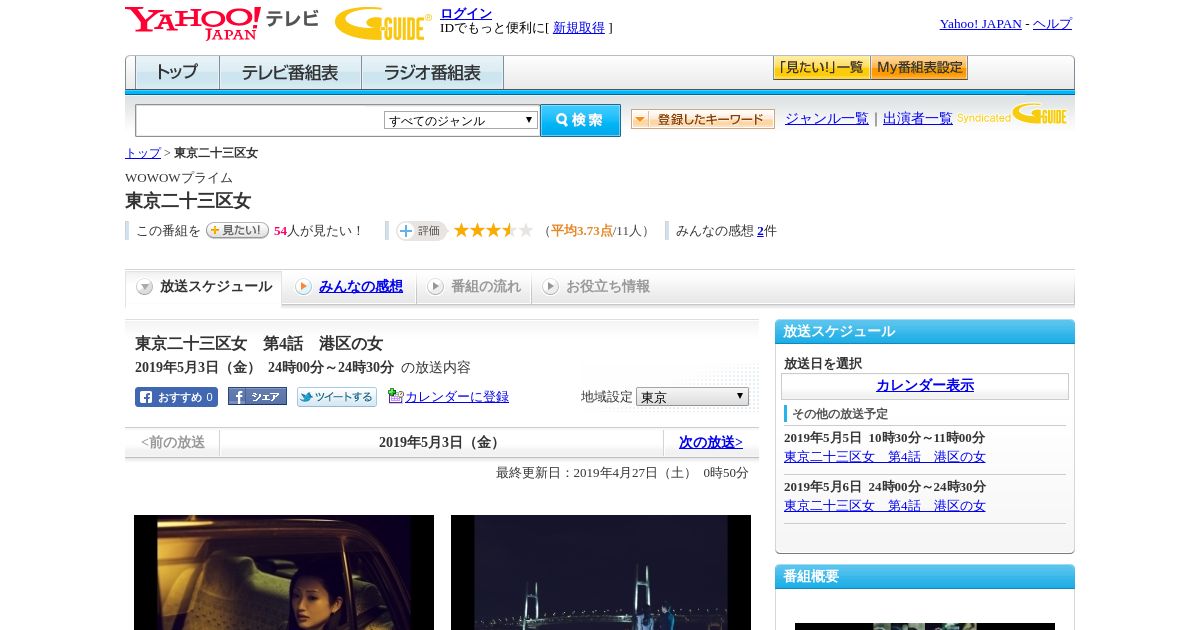Select the トップ navigation tab
This screenshot has height=630, width=1200.
(177, 73)
